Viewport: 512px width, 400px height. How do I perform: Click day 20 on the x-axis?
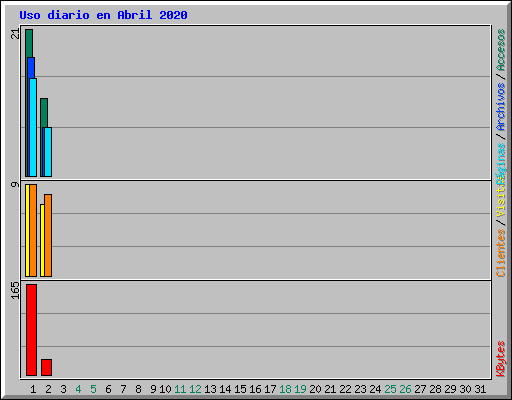pyautogui.click(x=315, y=389)
